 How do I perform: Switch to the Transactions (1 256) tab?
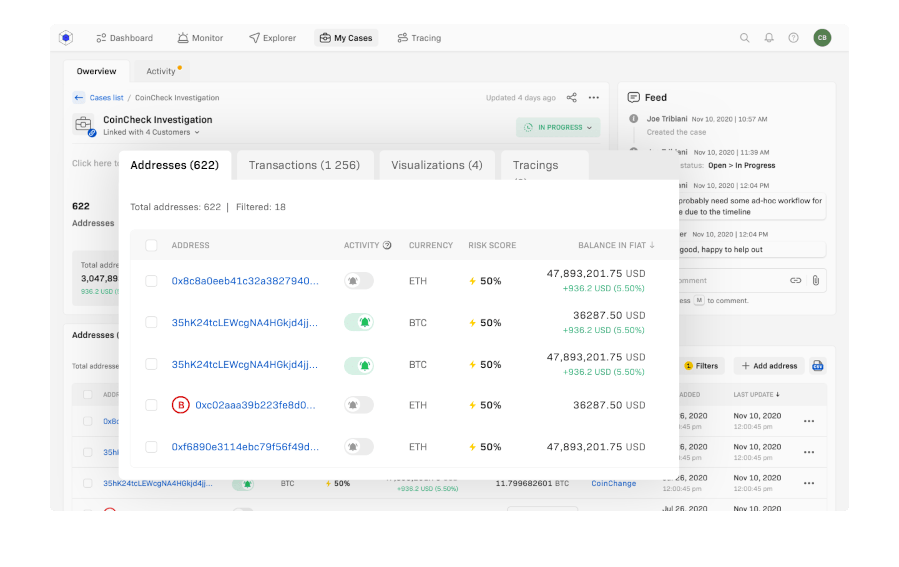click(x=304, y=165)
